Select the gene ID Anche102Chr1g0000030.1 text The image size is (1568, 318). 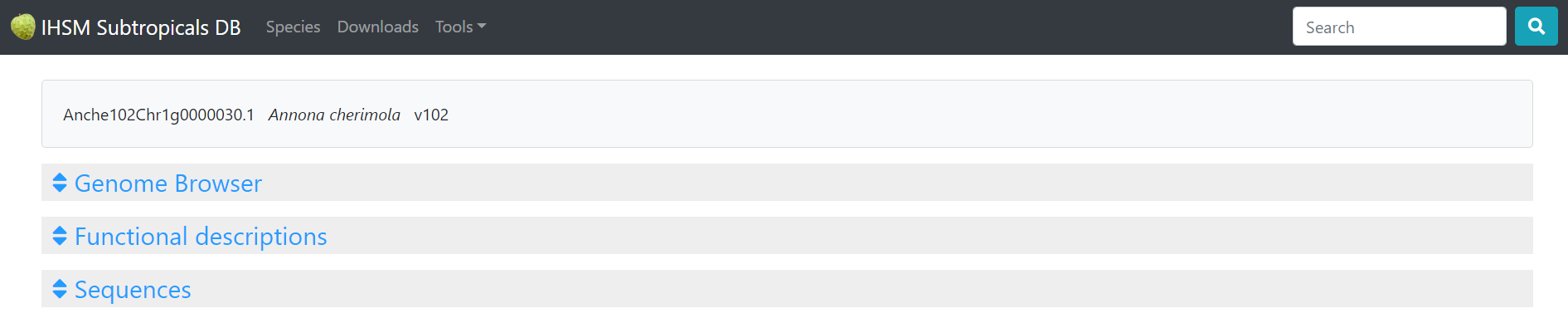point(158,115)
